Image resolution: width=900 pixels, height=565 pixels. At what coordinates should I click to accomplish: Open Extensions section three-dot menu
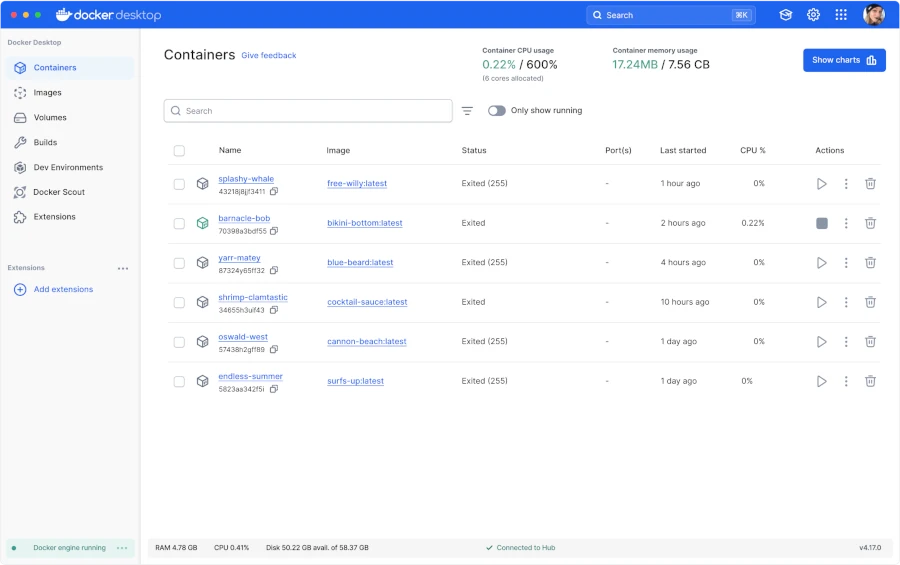(x=123, y=268)
